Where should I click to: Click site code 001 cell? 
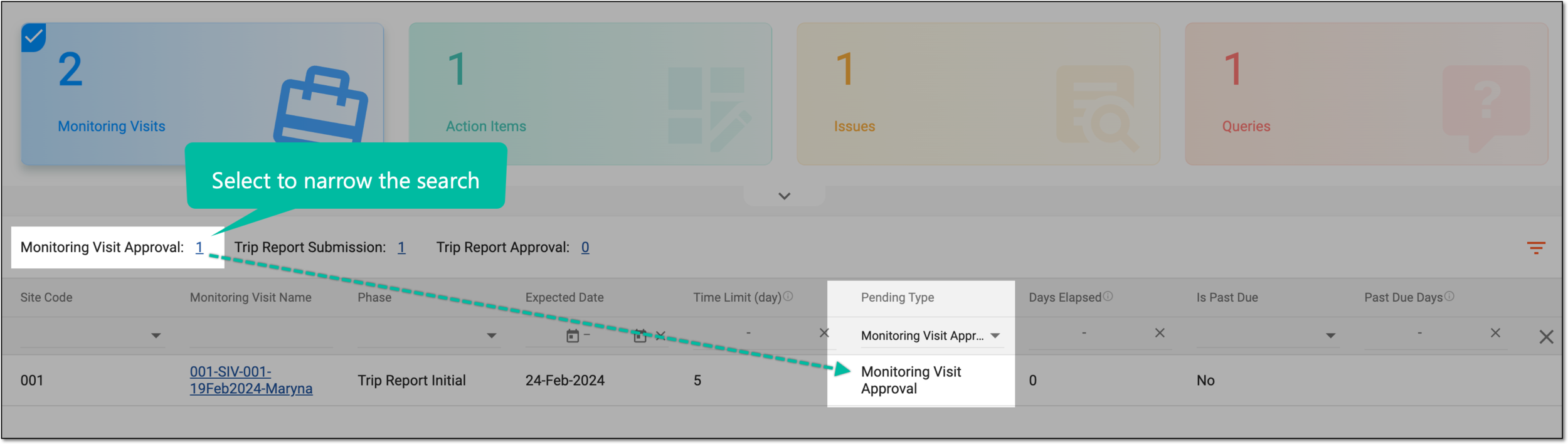(x=32, y=381)
